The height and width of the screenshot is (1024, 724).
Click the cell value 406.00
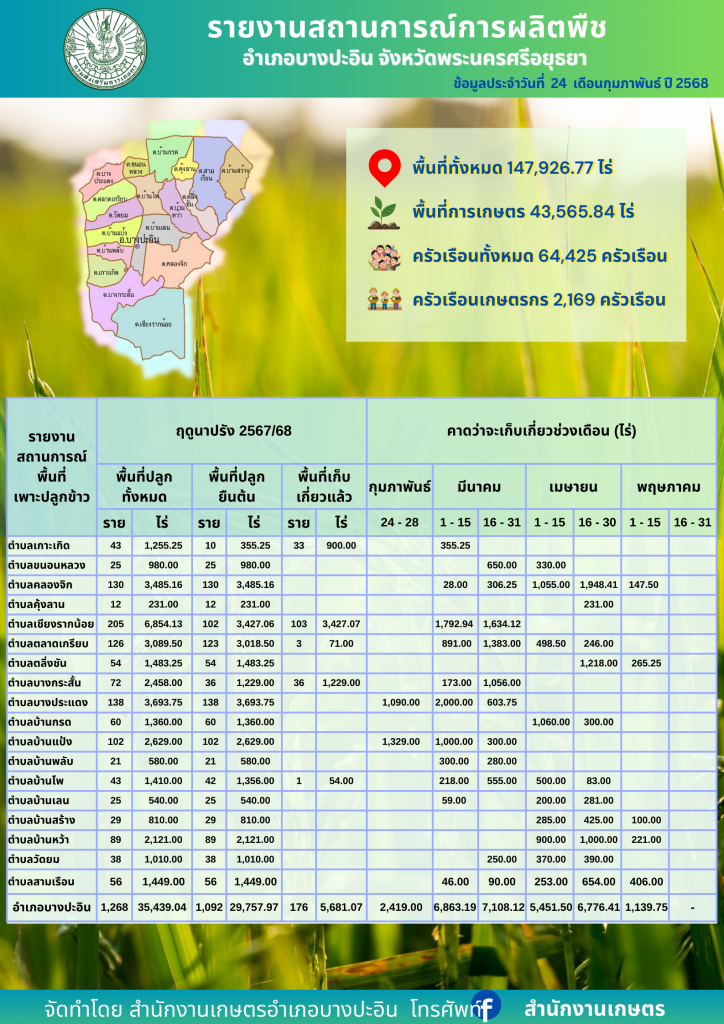[644, 882]
